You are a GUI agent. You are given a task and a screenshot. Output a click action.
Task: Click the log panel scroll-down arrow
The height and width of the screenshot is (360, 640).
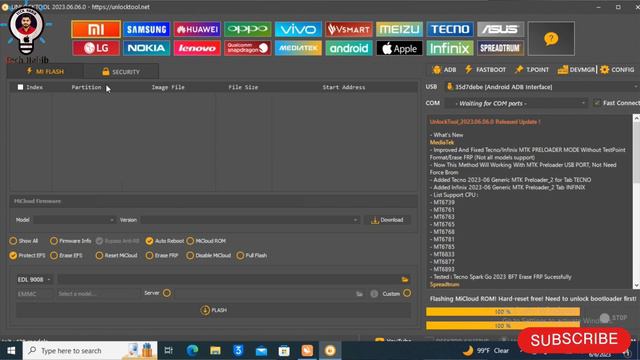tap(636, 285)
